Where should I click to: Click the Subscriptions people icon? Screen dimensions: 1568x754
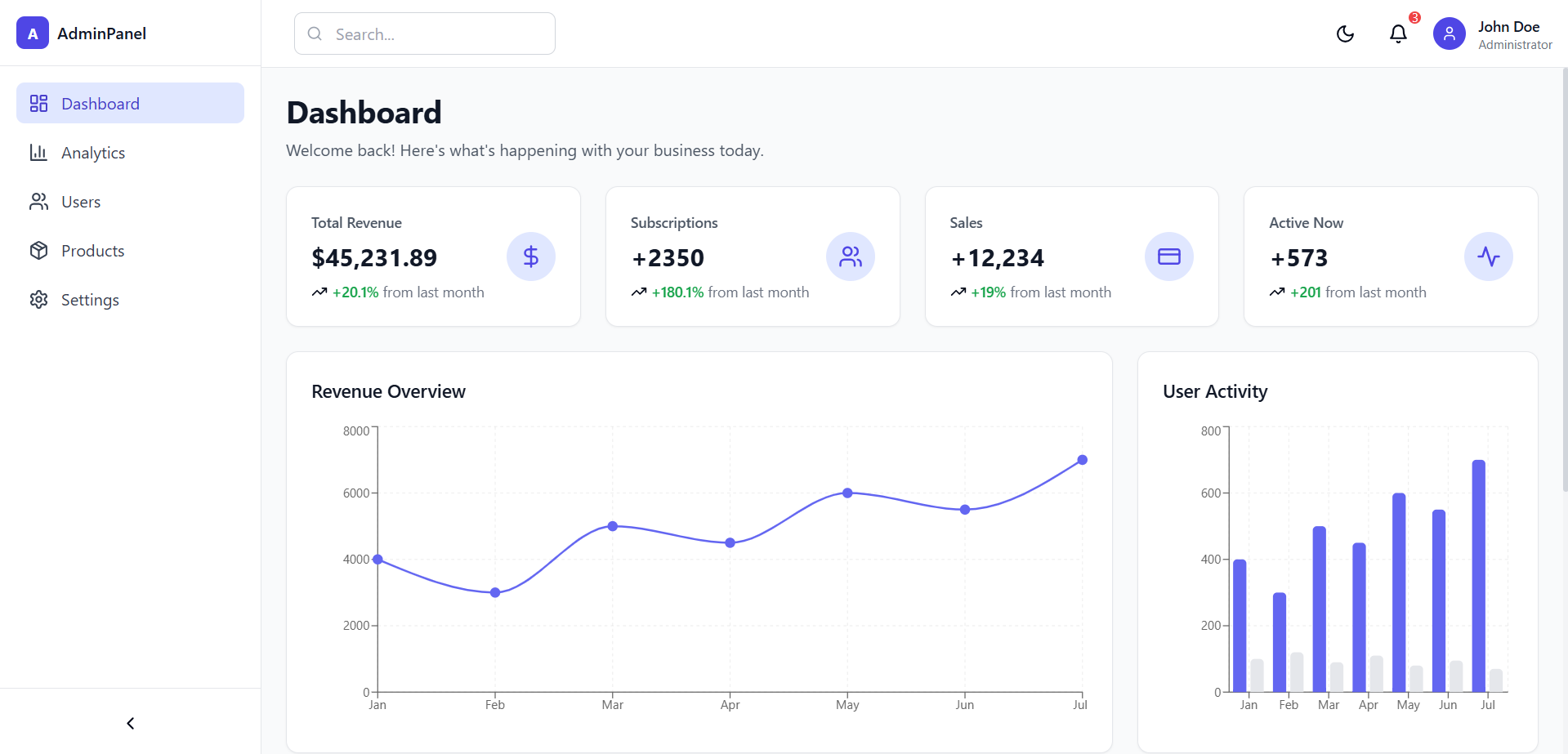click(x=850, y=257)
